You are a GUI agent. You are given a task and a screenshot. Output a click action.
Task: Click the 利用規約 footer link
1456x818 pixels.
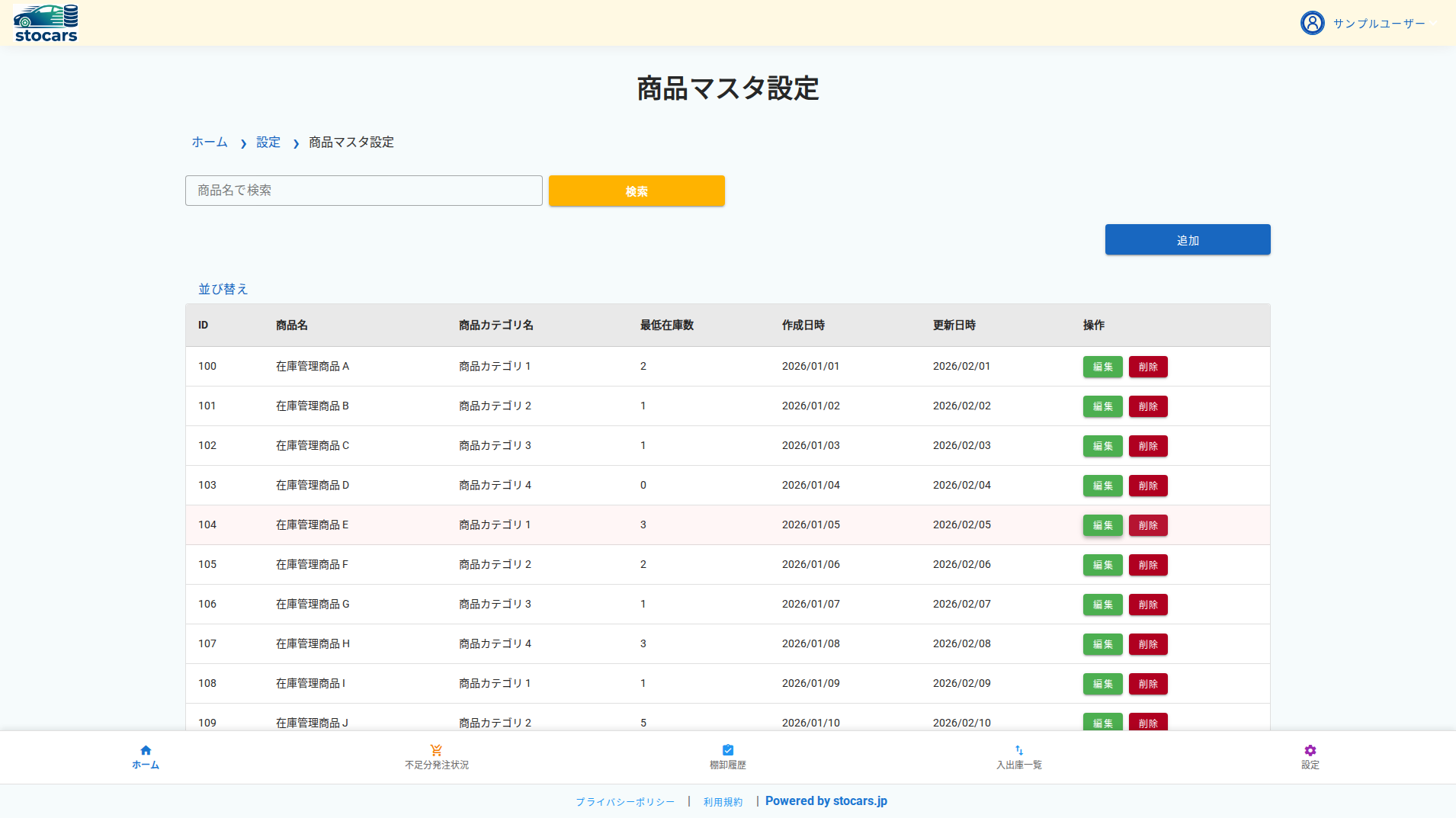(x=723, y=802)
